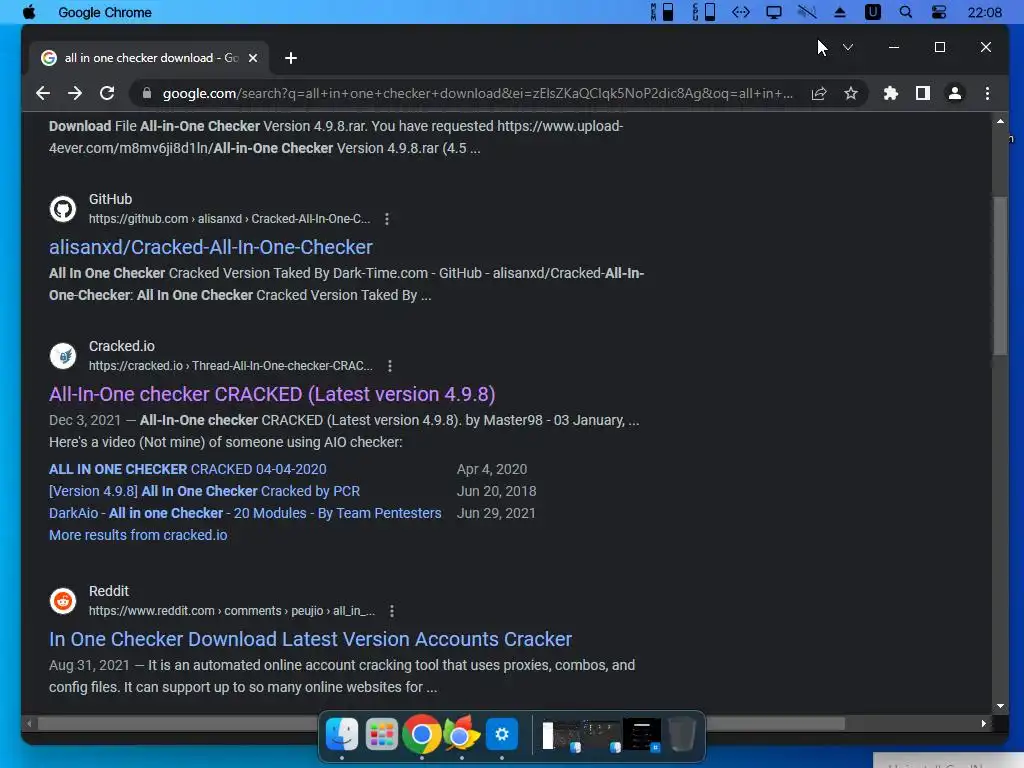The height and width of the screenshot is (768, 1024).
Task: Open the Chrome three-dot menu
Action: pos(987,93)
